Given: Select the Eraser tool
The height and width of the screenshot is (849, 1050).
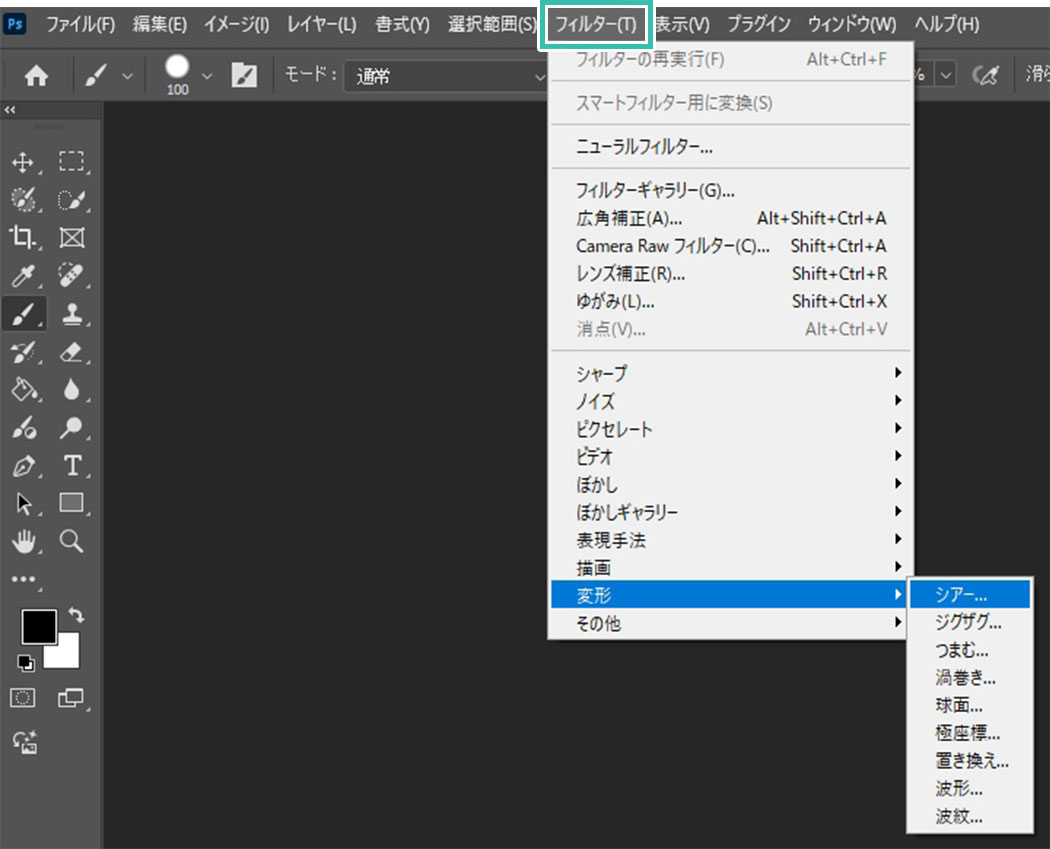Looking at the screenshot, I should coord(71,352).
